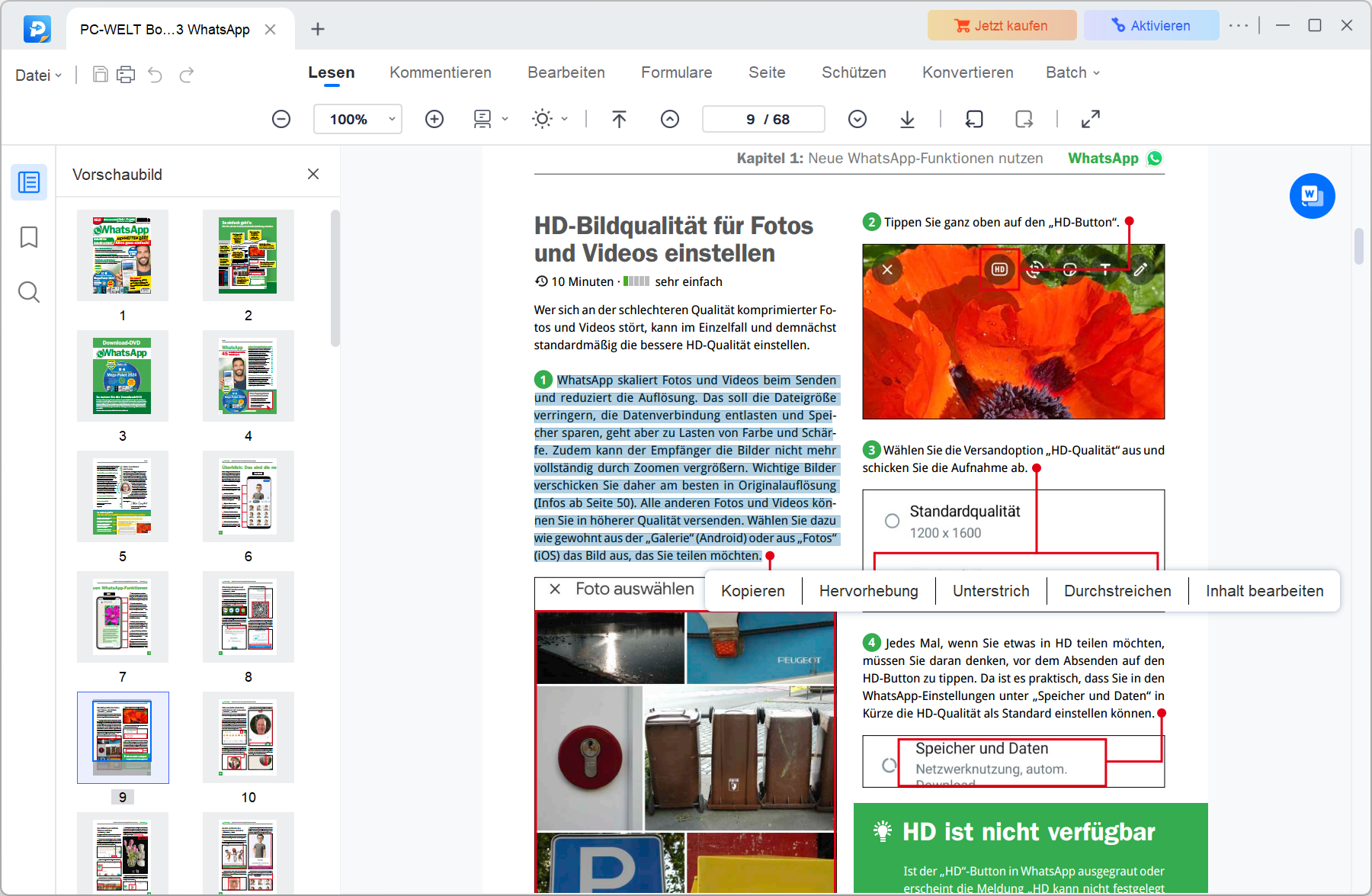Select page 4 thumbnail
The height and width of the screenshot is (896, 1372).
tap(248, 376)
